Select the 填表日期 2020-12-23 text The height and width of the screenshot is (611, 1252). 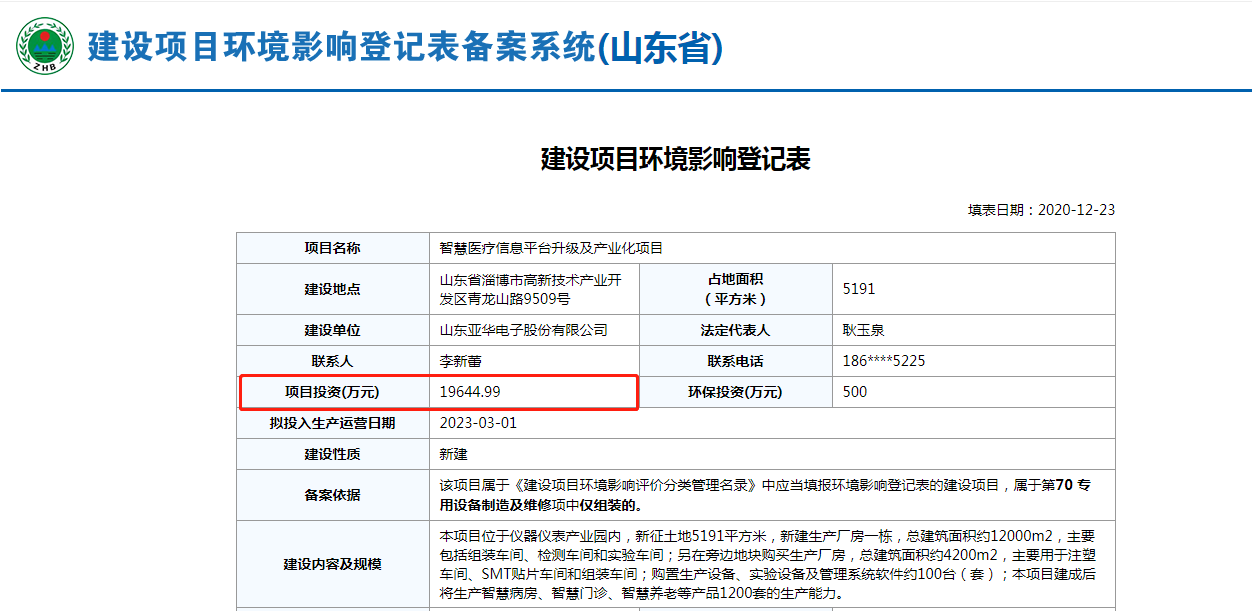1040,210
